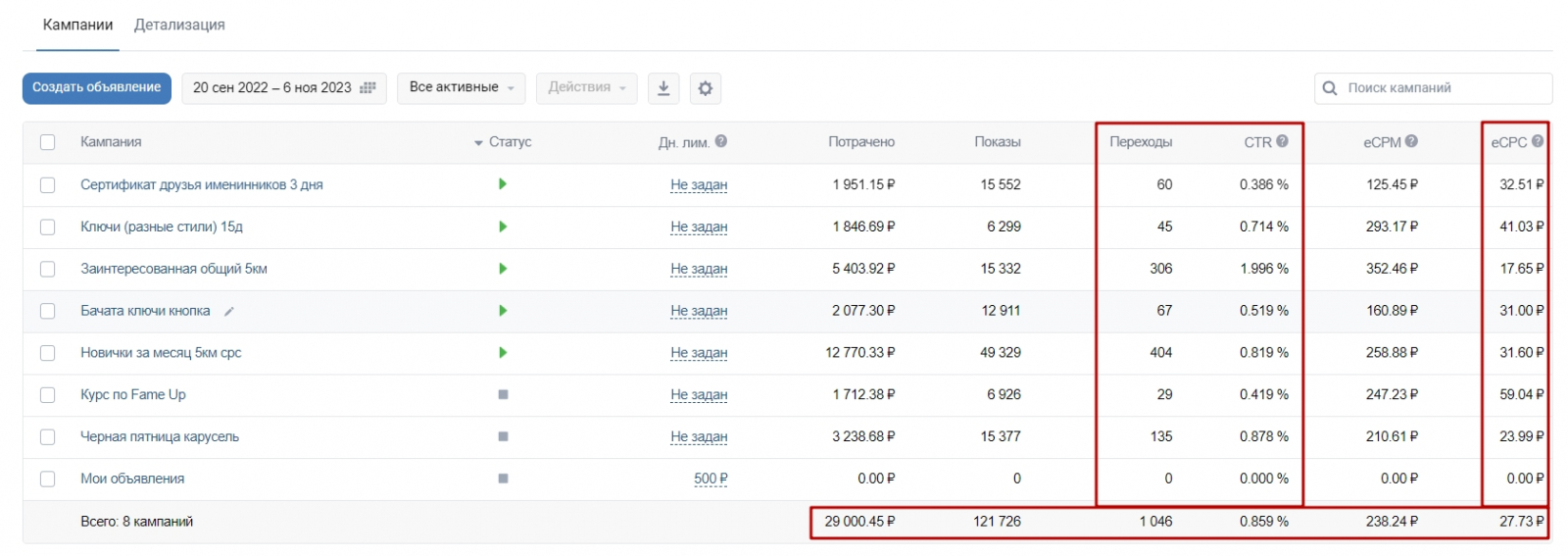Screen dimensions: 1568x556
Task: Switch to the Детализация tab
Action: (179, 25)
